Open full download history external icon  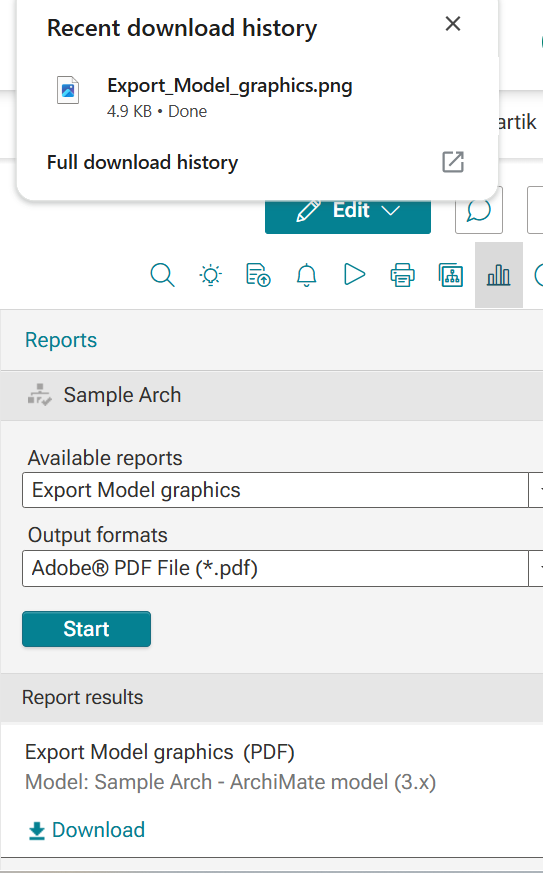453,162
